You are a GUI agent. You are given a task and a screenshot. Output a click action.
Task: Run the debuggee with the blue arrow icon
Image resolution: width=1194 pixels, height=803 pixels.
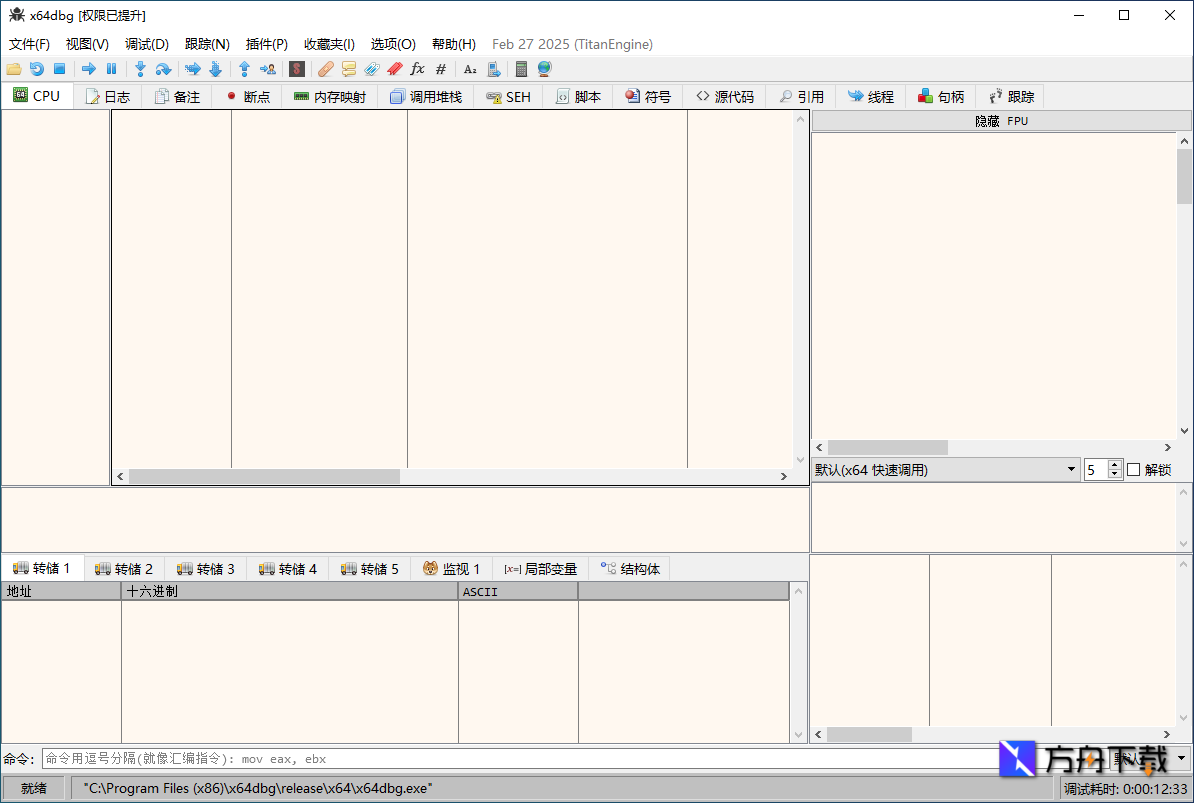coord(89,69)
